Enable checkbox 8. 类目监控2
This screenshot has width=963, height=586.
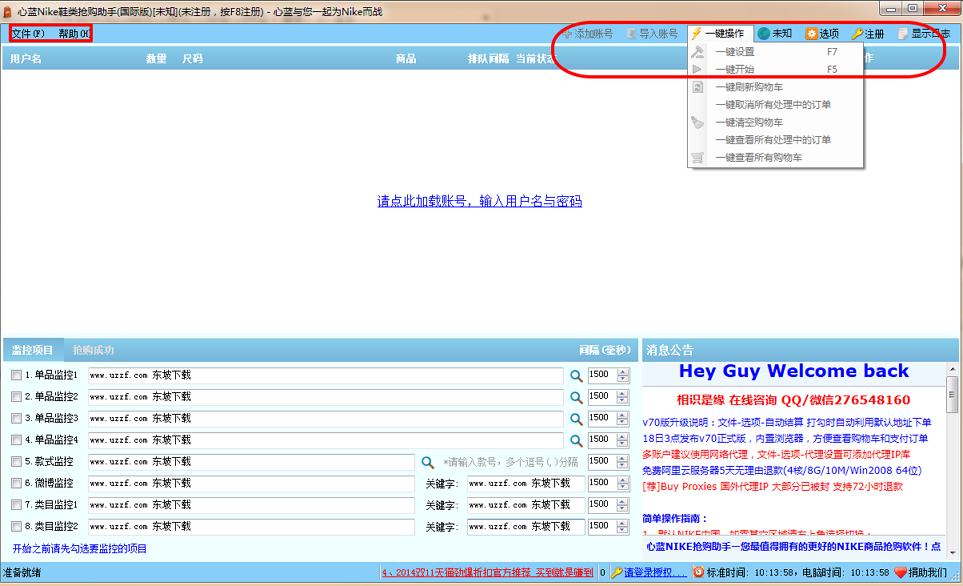[17, 526]
